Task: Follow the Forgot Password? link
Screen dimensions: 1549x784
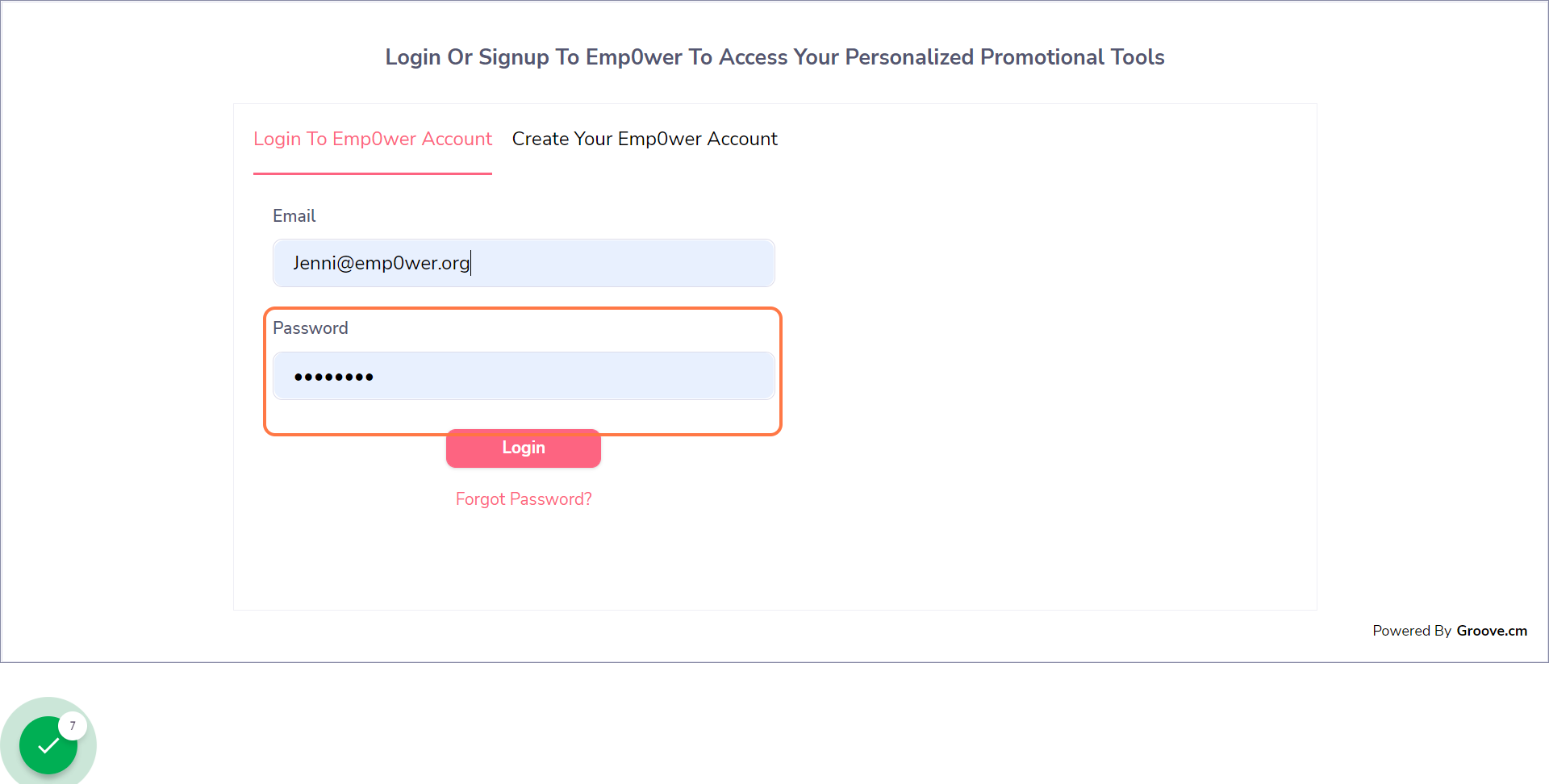Action: (x=524, y=499)
